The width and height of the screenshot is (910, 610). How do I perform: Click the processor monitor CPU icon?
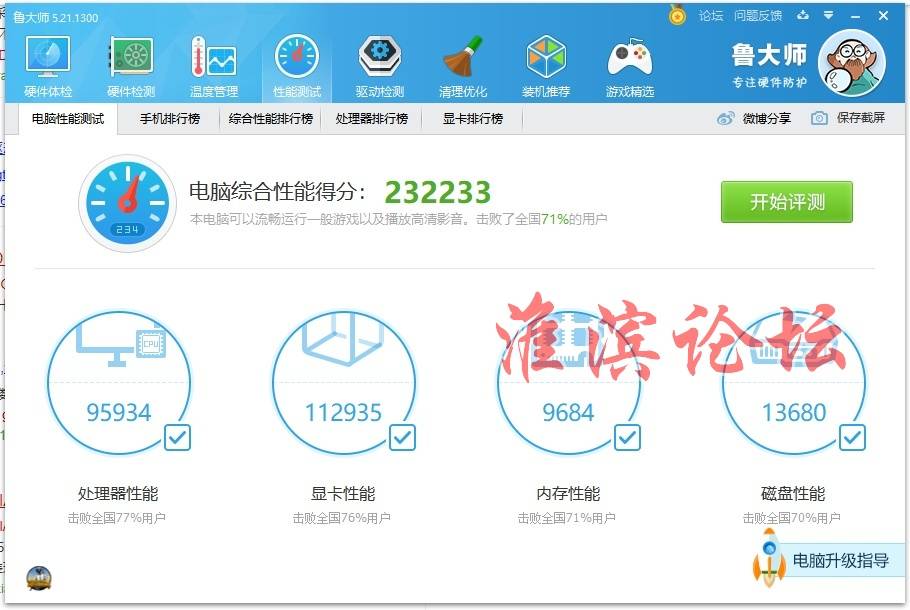(121, 342)
